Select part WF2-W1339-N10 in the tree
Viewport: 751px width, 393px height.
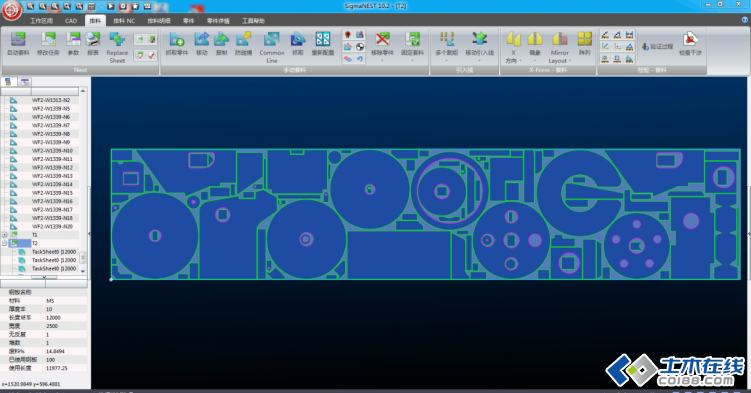point(52,151)
